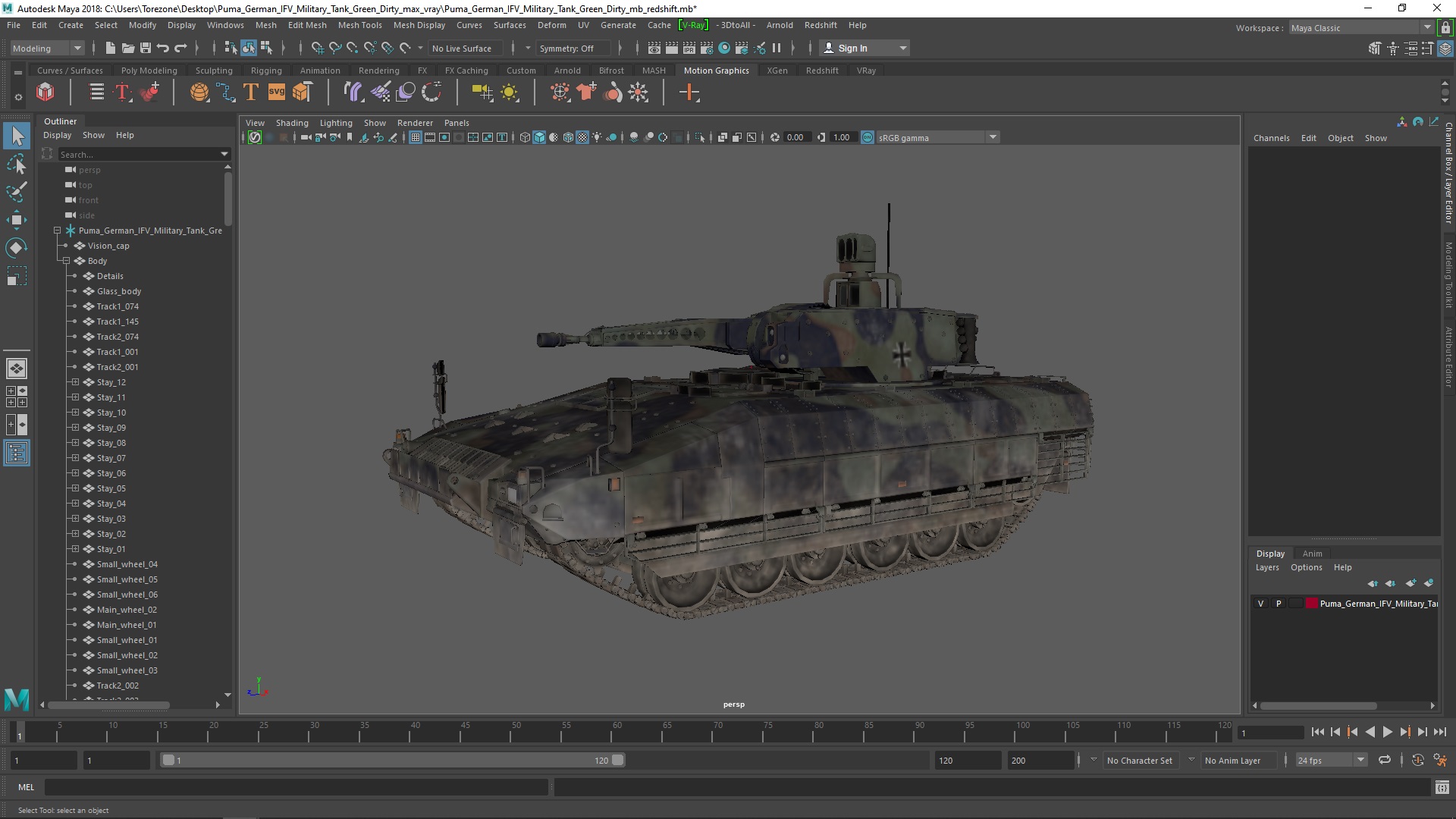Click the No Character Set button
The width and height of the screenshot is (1456, 819).
[x=1139, y=760]
